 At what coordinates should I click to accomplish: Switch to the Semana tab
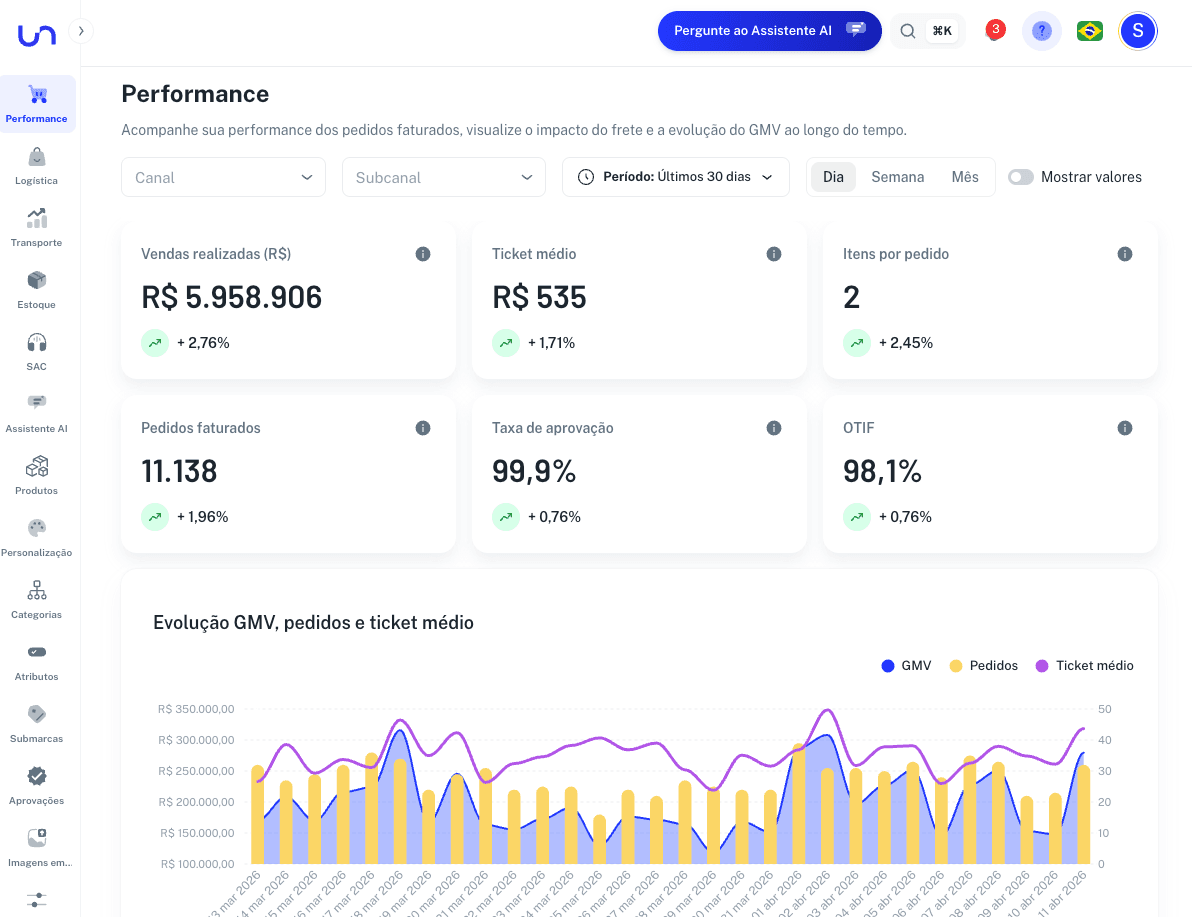pyautogui.click(x=897, y=177)
